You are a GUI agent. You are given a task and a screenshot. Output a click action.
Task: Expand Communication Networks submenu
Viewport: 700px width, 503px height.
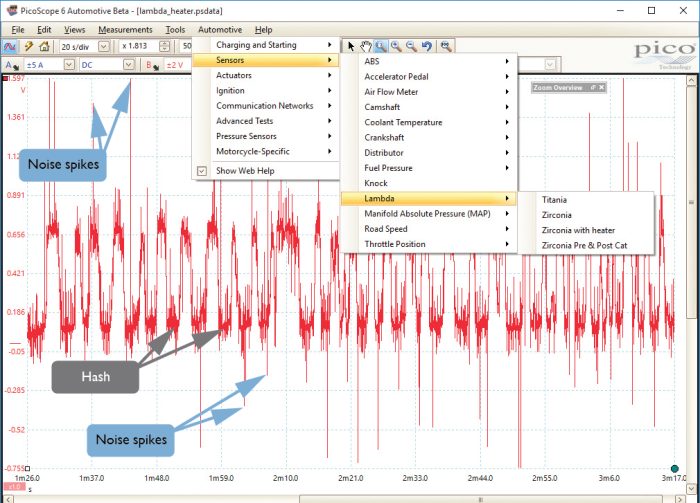click(266, 106)
